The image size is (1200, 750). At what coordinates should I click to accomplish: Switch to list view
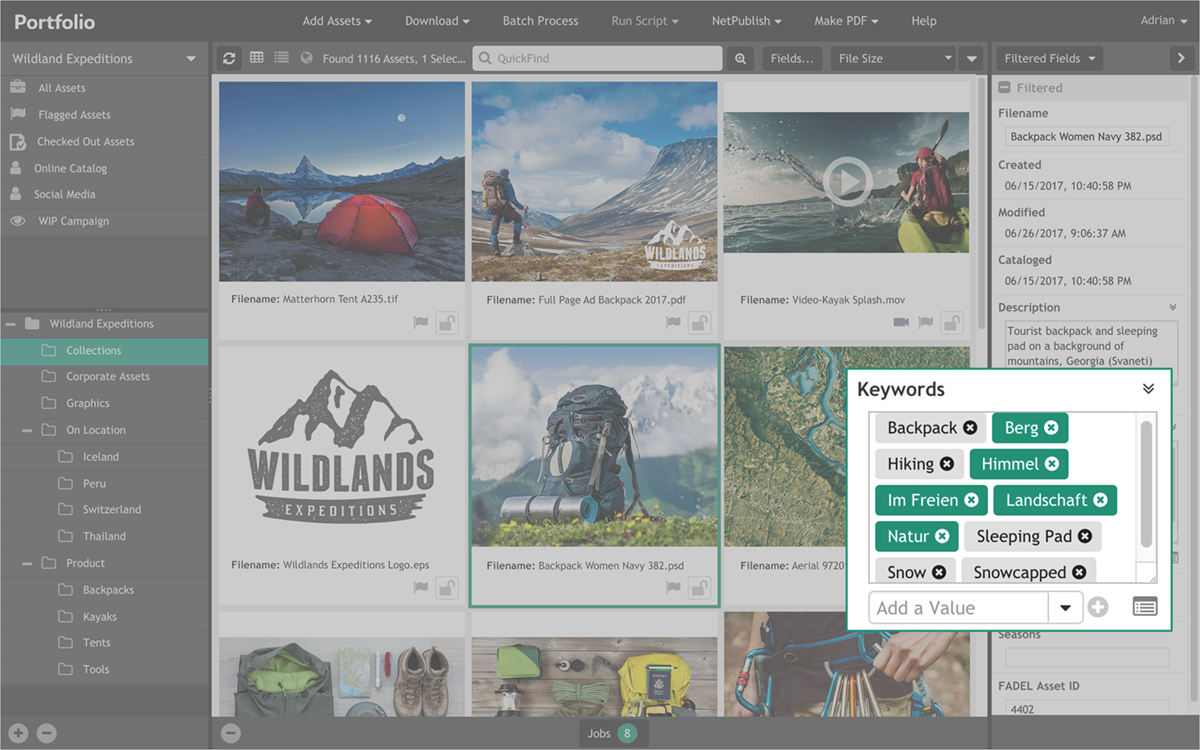[x=282, y=58]
